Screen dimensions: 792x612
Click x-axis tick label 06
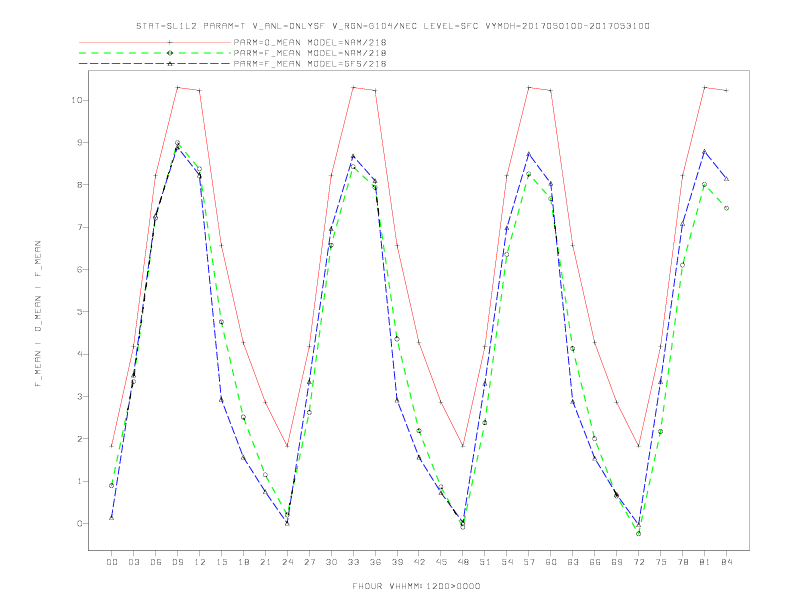tap(156, 562)
